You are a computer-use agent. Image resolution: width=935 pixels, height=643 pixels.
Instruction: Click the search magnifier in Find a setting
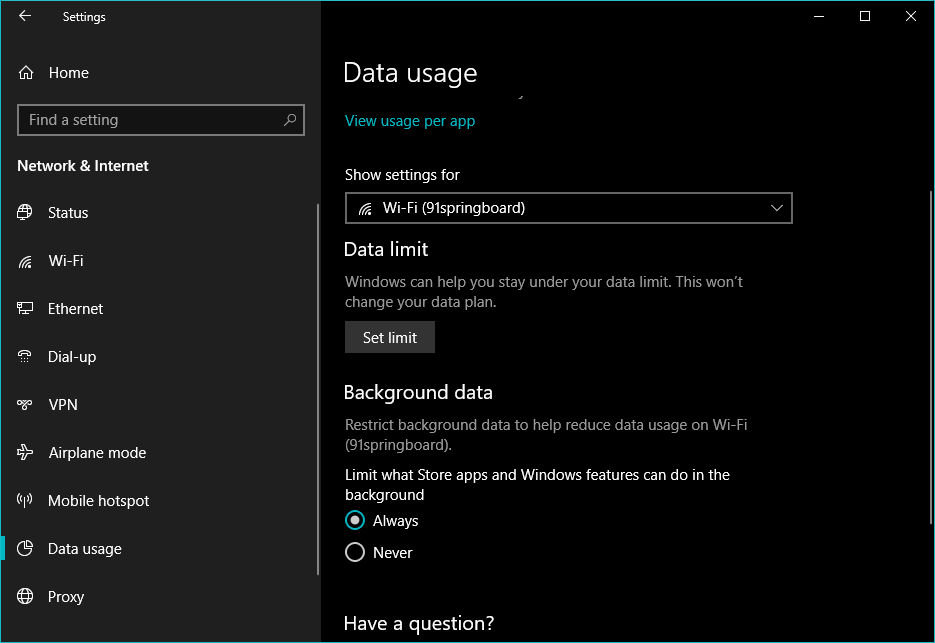click(x=290, y=120)
